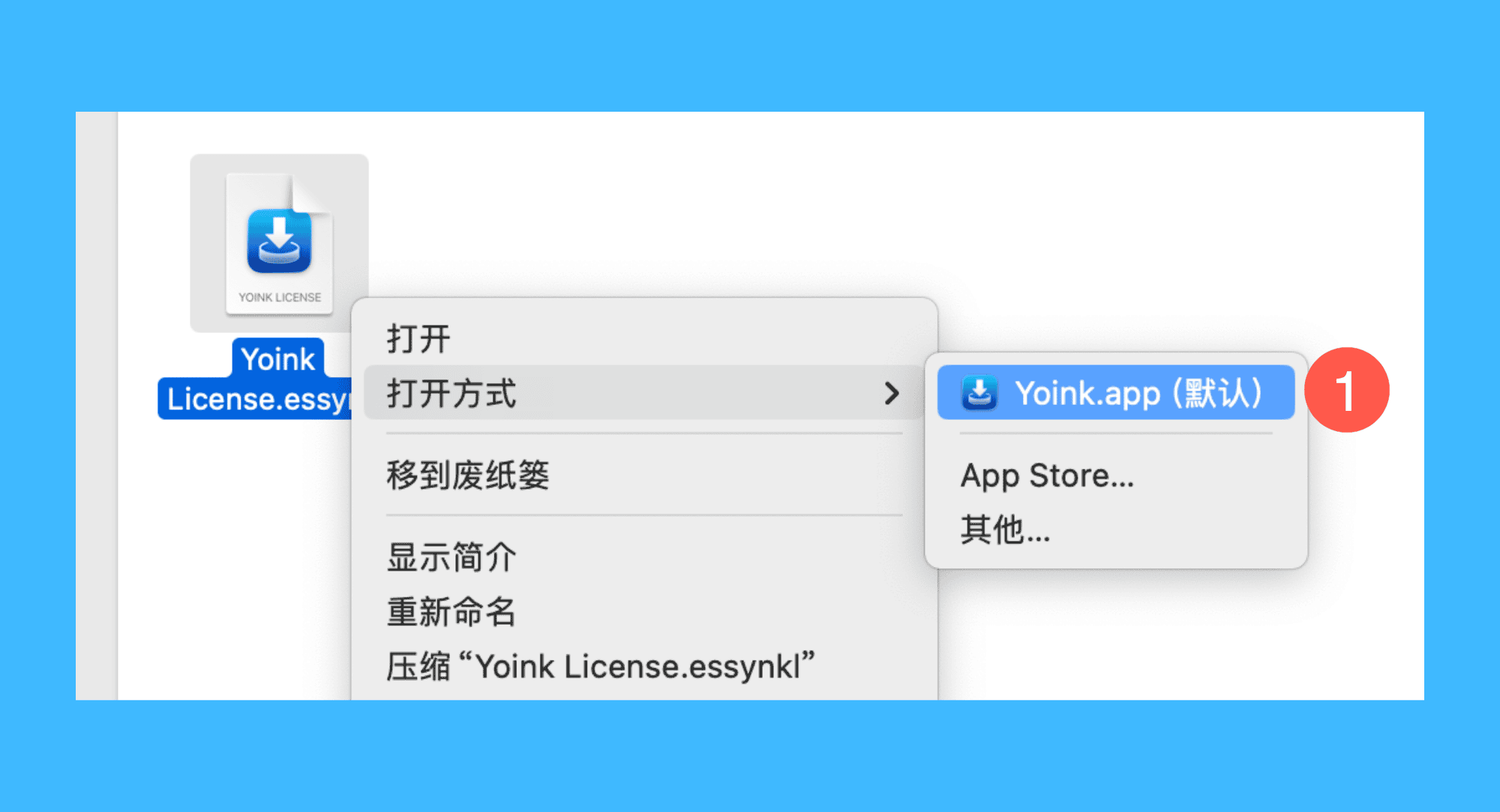The image size is (1500, 812).
Task: Click the Yoink app icon in the submenu
Action: coord(979,393)
